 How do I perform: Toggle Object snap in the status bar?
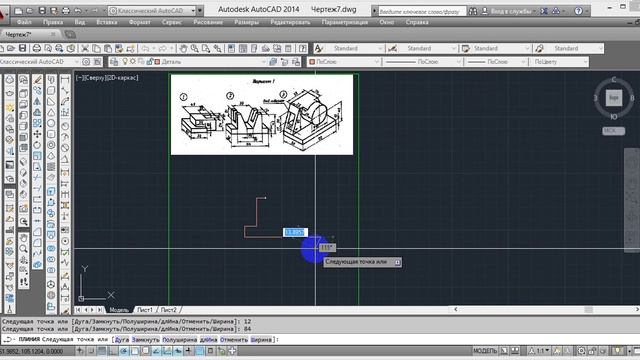(135, 351)
